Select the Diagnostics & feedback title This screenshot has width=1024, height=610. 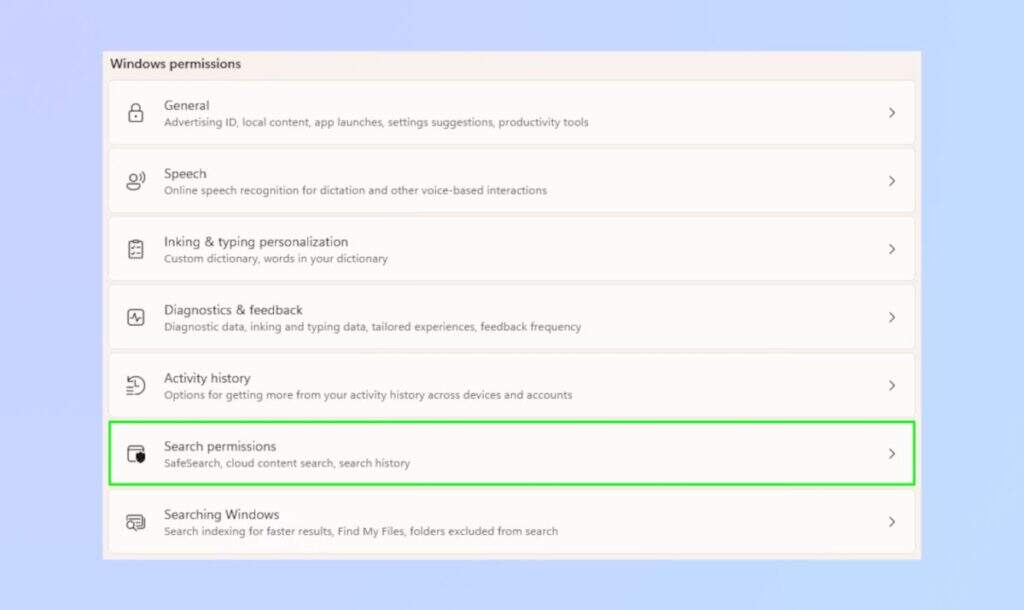(x=233, y=310)
